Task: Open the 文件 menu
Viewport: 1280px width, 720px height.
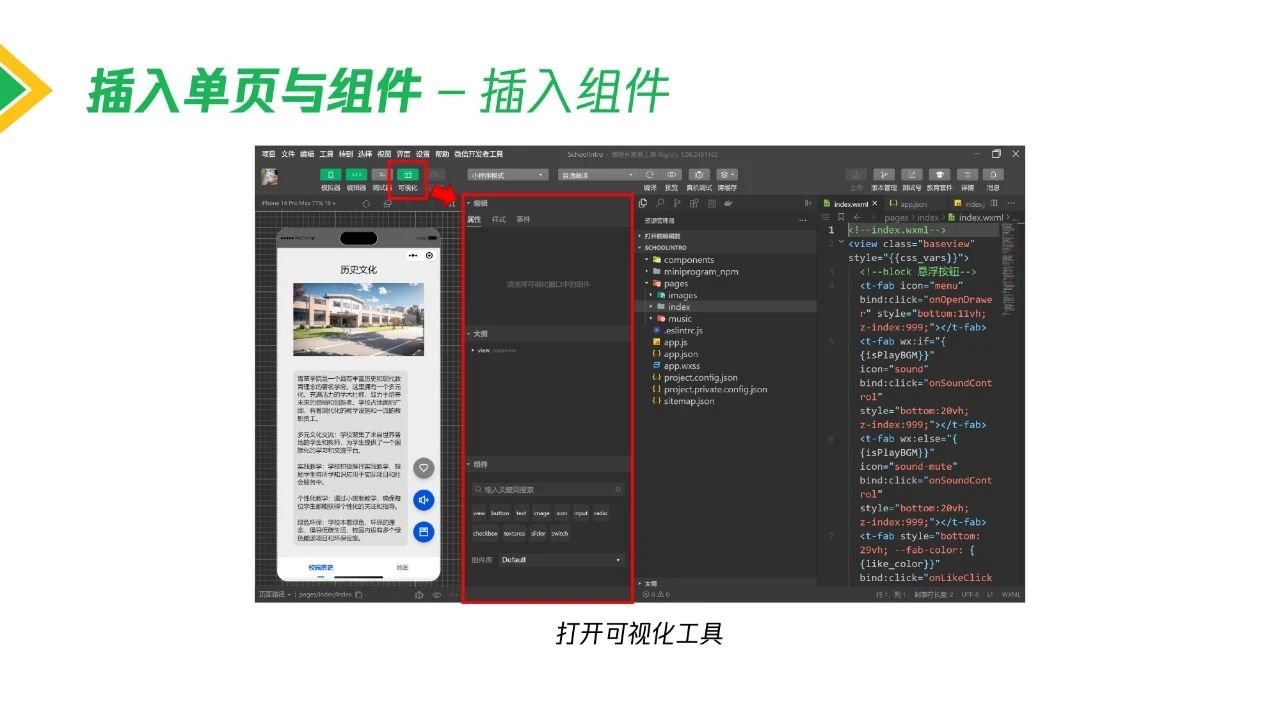Action: (x=288, y=154)
